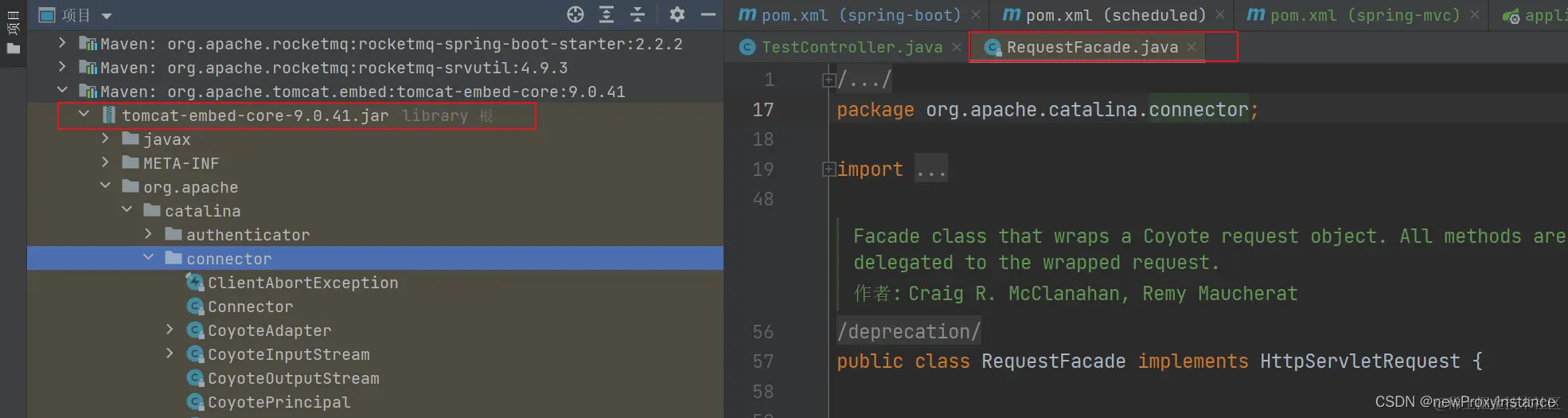Click the catalina folder icon

point(152,210)
